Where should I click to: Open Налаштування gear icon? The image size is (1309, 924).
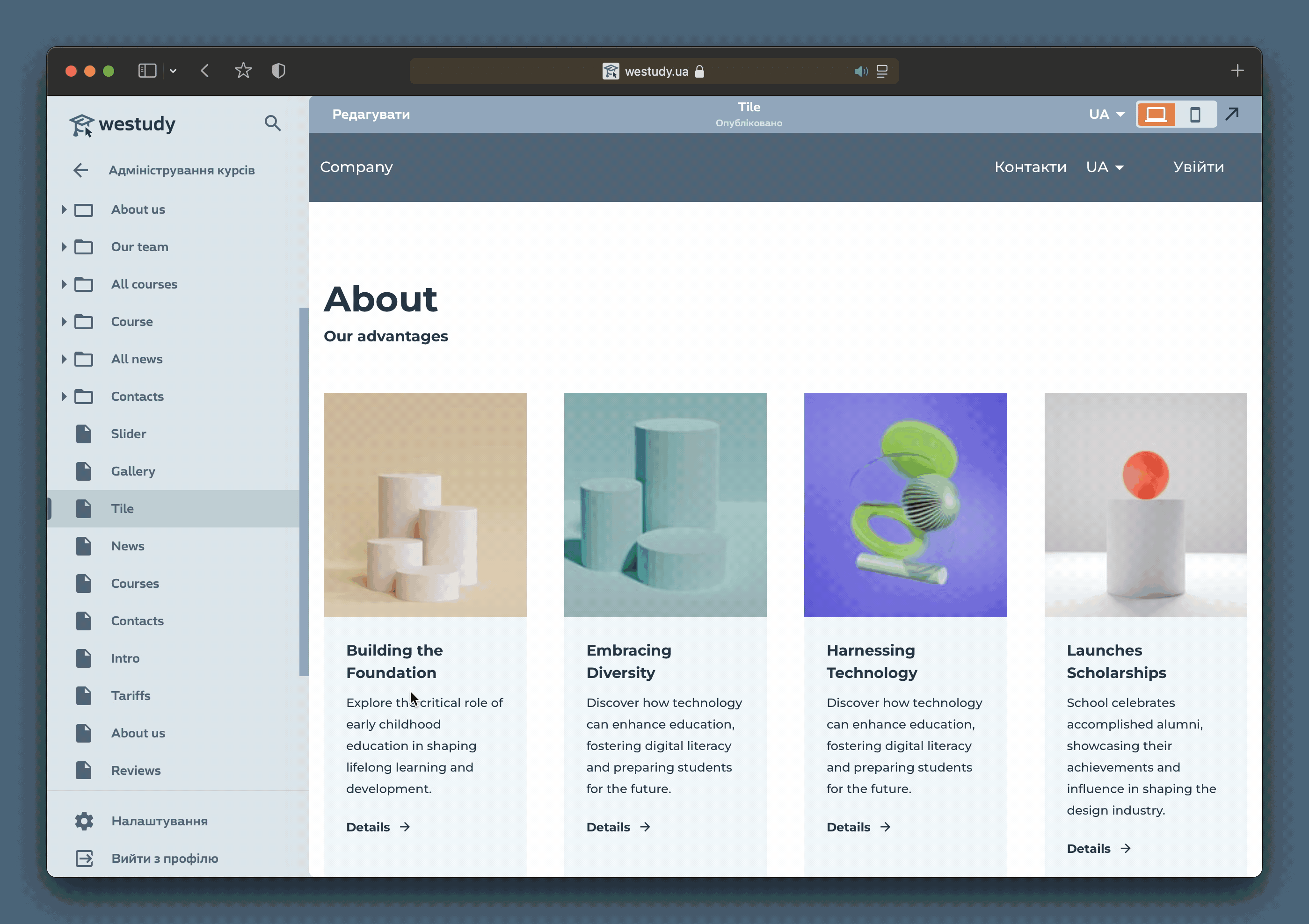[x=84, y=822]
